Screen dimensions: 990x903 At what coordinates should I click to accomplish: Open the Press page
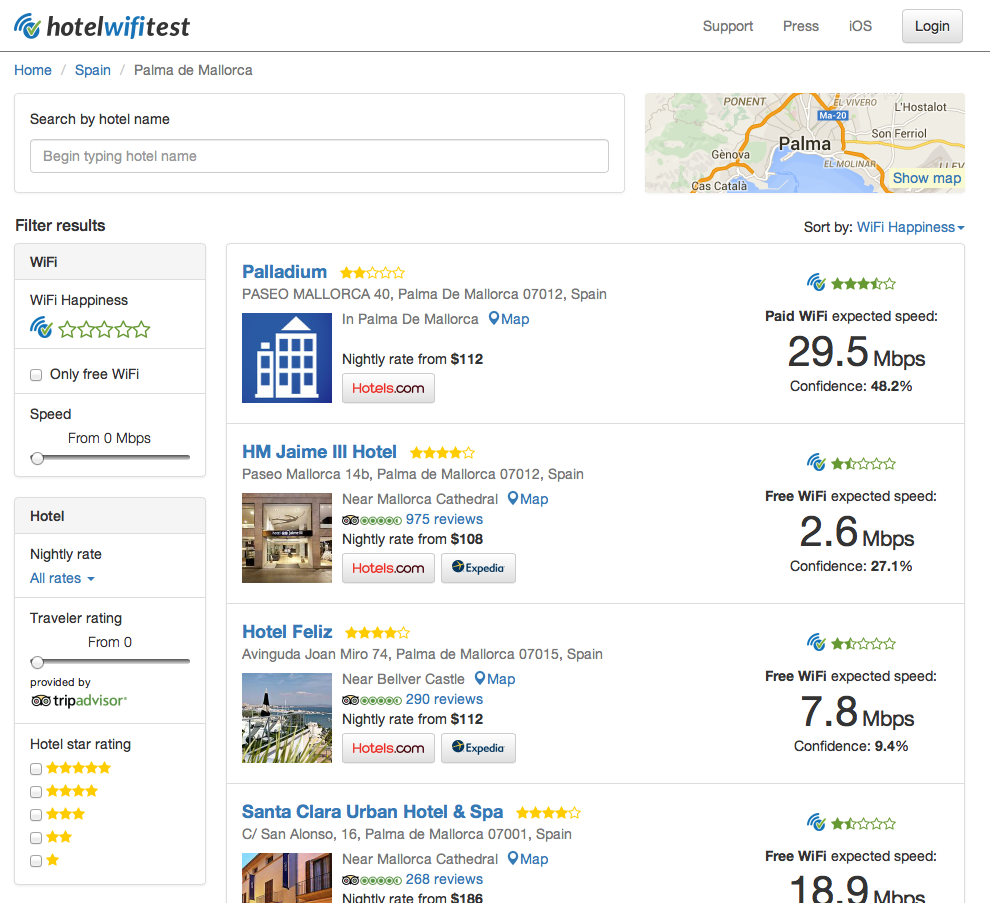[801, 26]
